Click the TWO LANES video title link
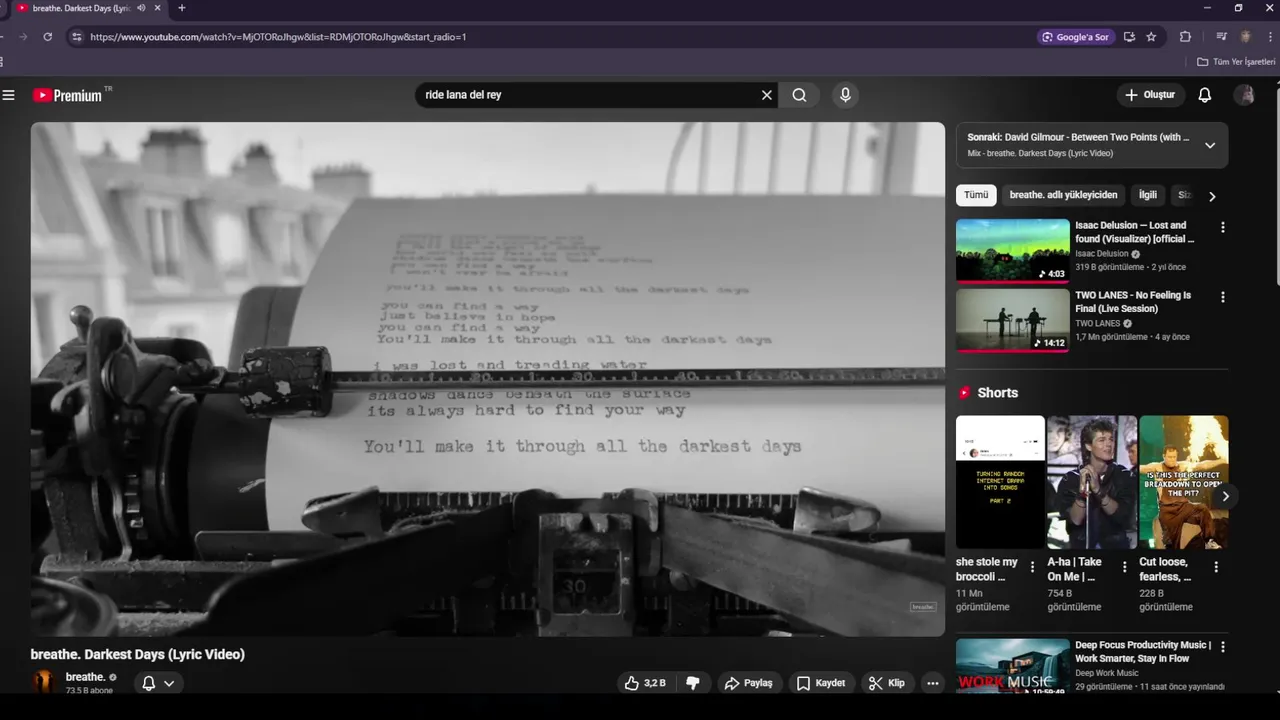Viewport: 1280px width, 720px height. pyautogui.click(x=1133, y=302)
